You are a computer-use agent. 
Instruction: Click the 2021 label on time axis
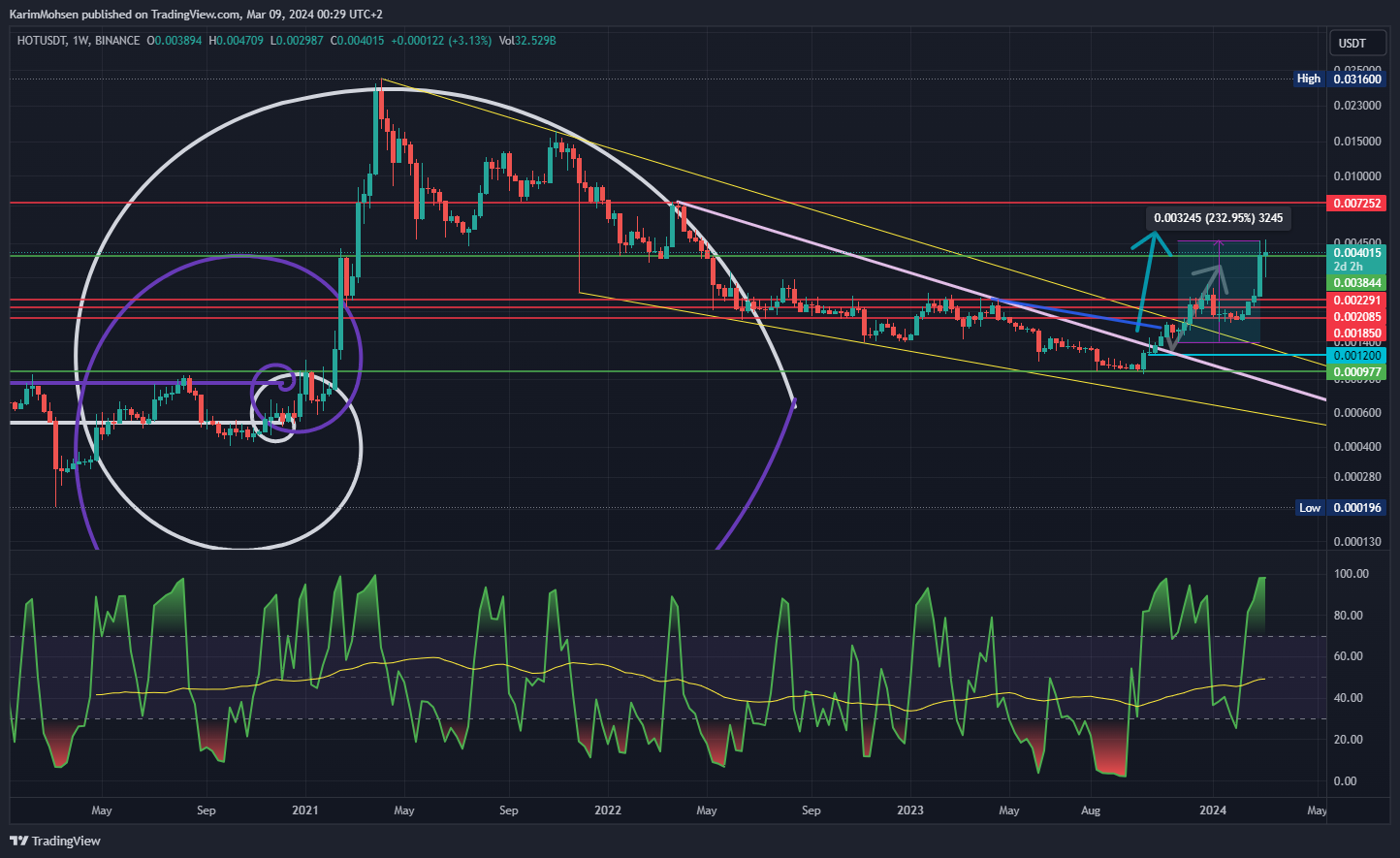305,810
